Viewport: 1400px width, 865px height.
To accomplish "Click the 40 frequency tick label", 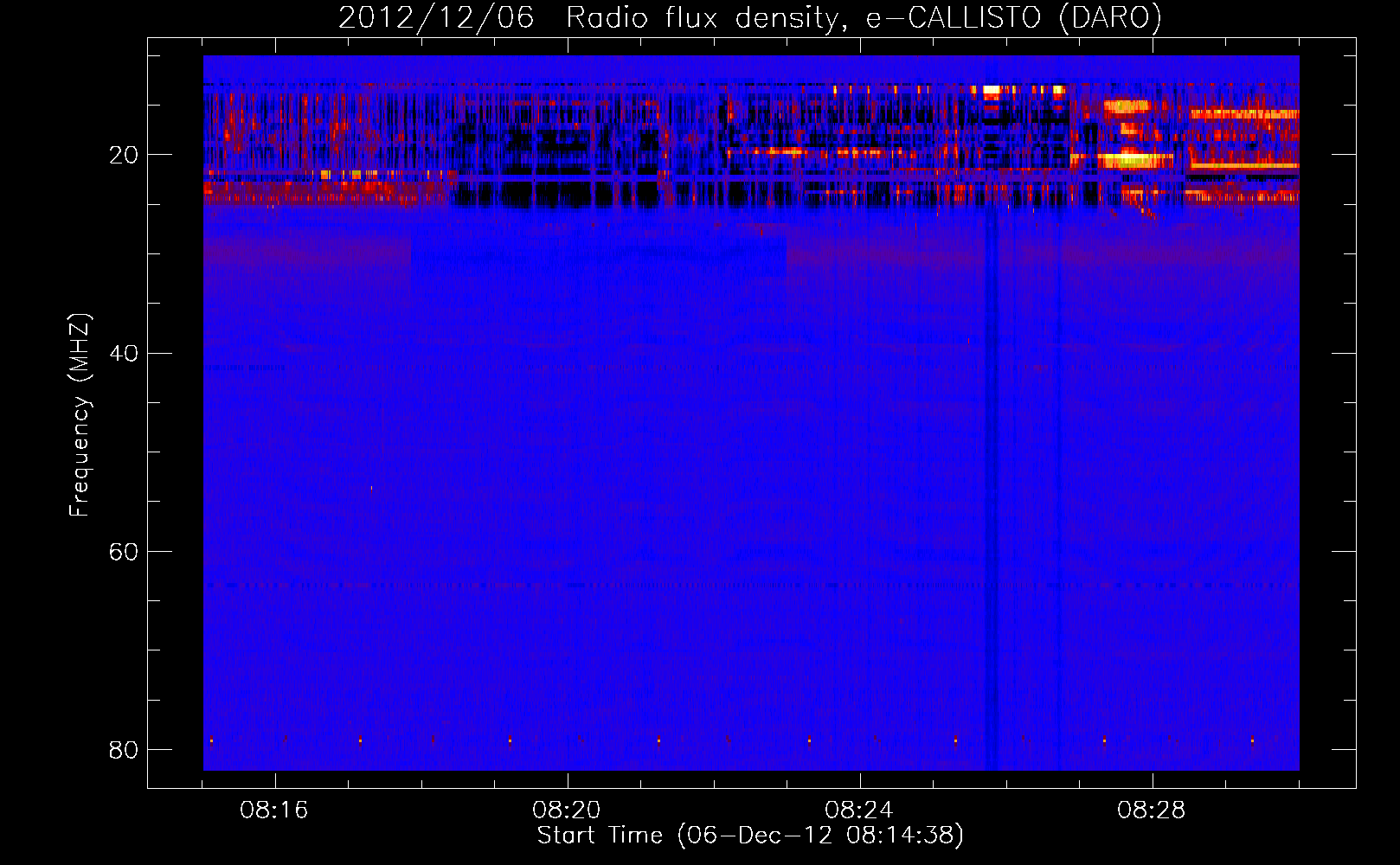I will (124, 353).
